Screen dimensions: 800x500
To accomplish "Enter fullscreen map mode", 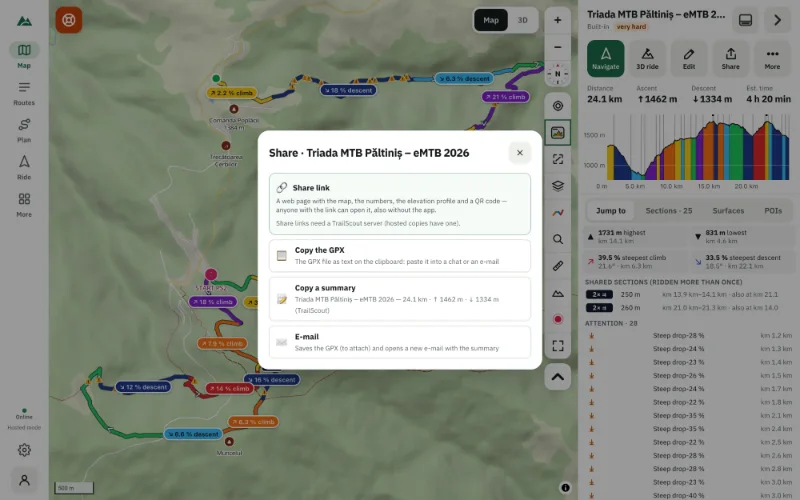I will 558,346.
